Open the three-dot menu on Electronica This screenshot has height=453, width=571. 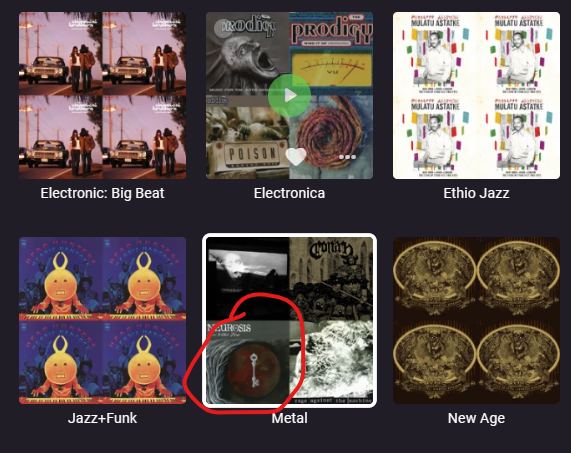tap(347, 157)
